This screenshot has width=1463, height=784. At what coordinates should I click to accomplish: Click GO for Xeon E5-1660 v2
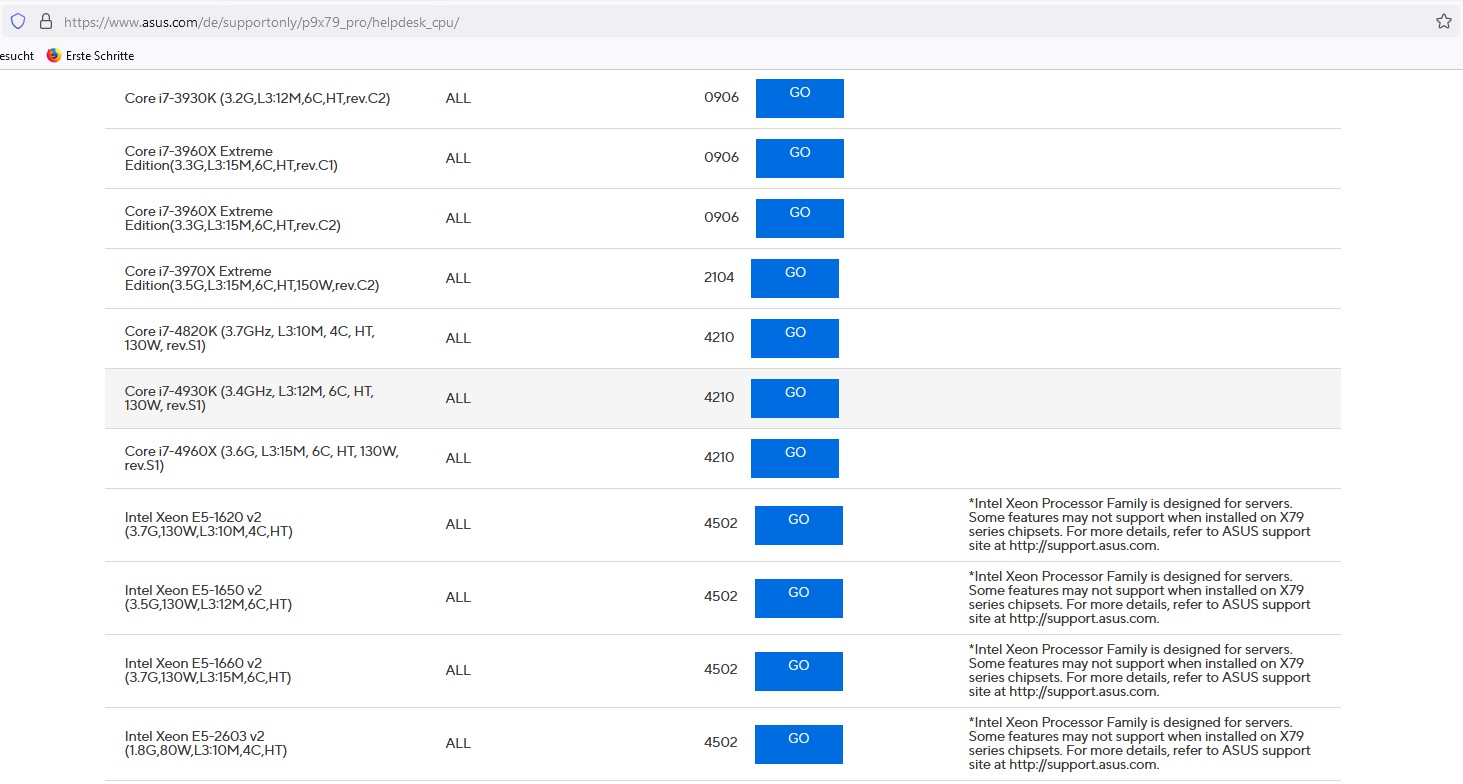799,671
